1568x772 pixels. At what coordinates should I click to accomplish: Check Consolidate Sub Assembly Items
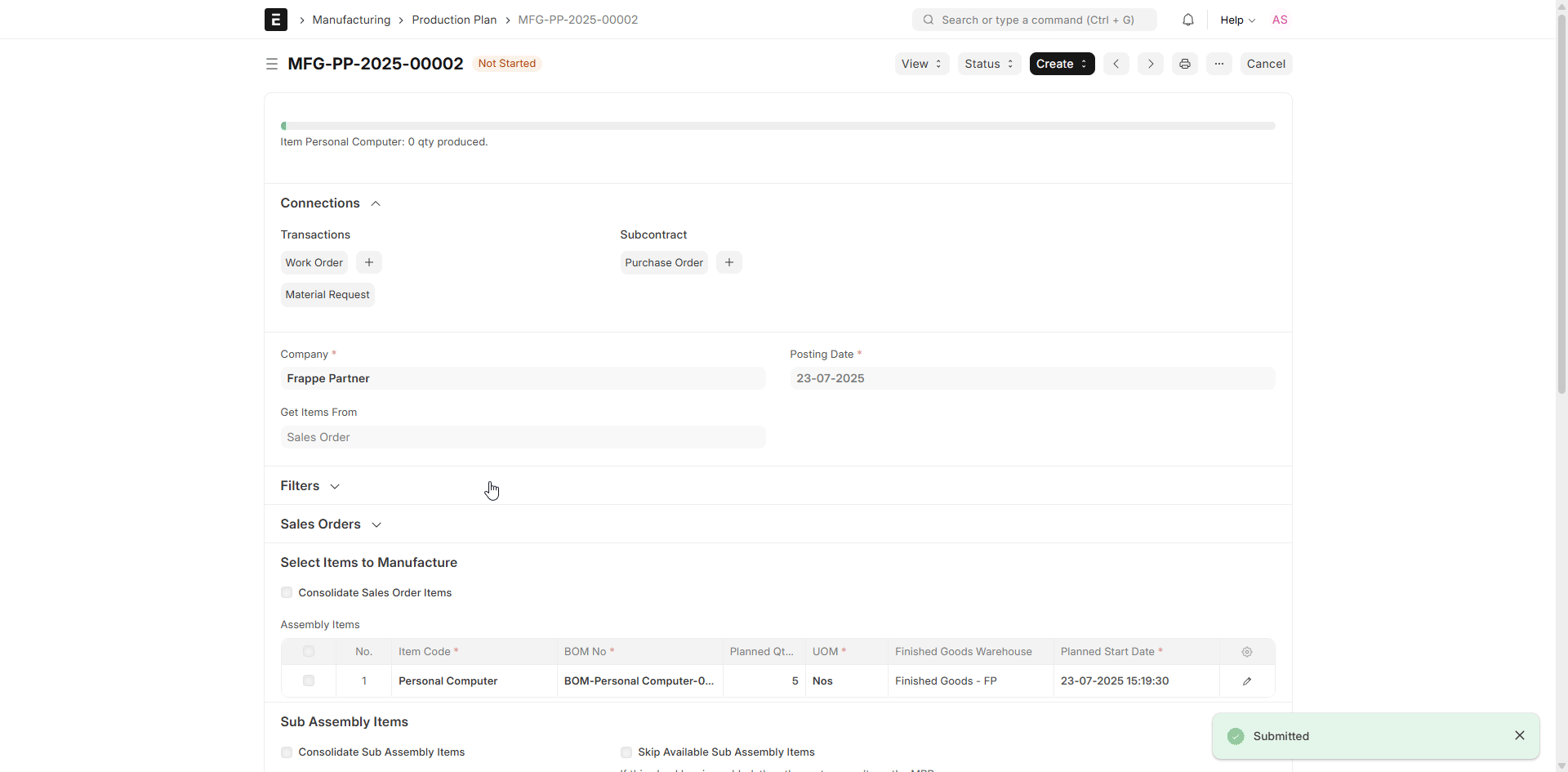287,752
